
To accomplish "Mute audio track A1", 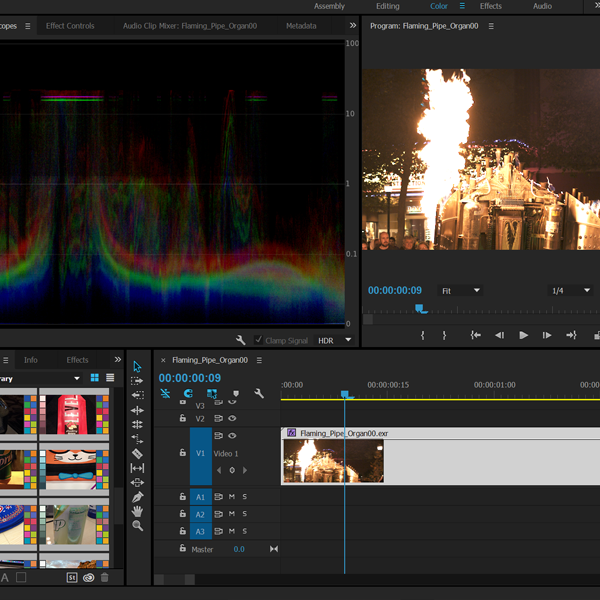I will tap(231, 497).
